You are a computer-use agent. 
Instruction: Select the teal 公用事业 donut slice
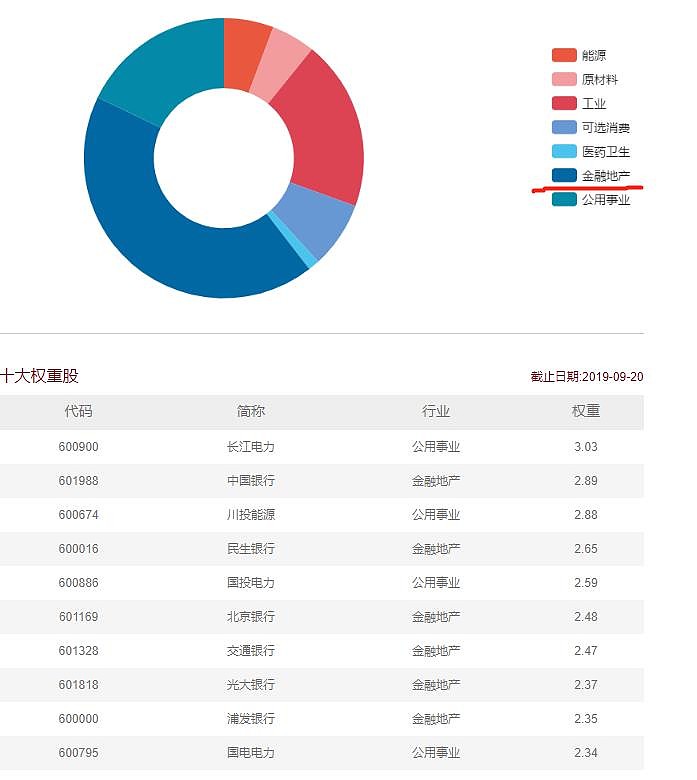point(169,72)
